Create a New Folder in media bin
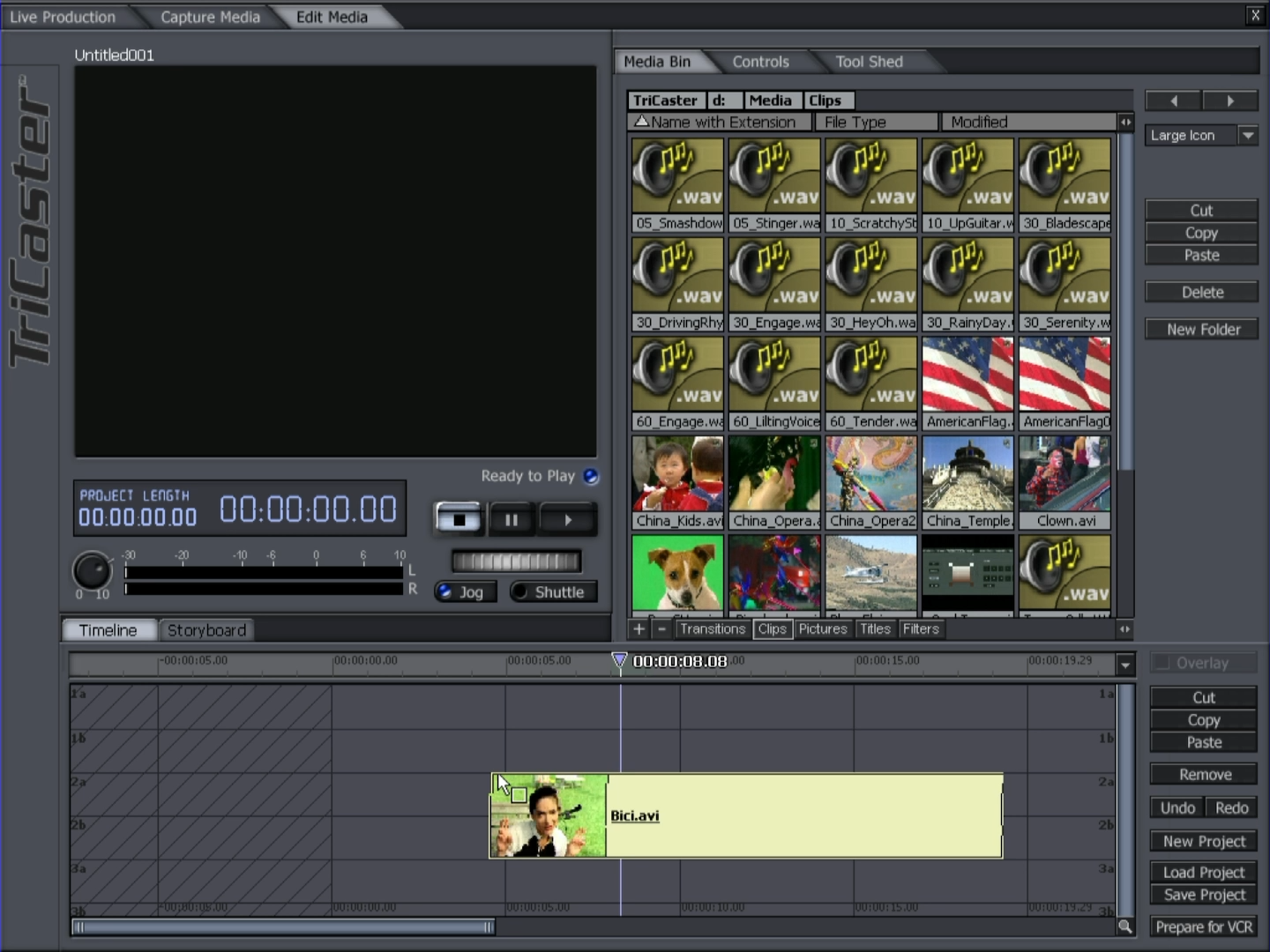This screenshot has width=1270, height=952. [1201, 329]
